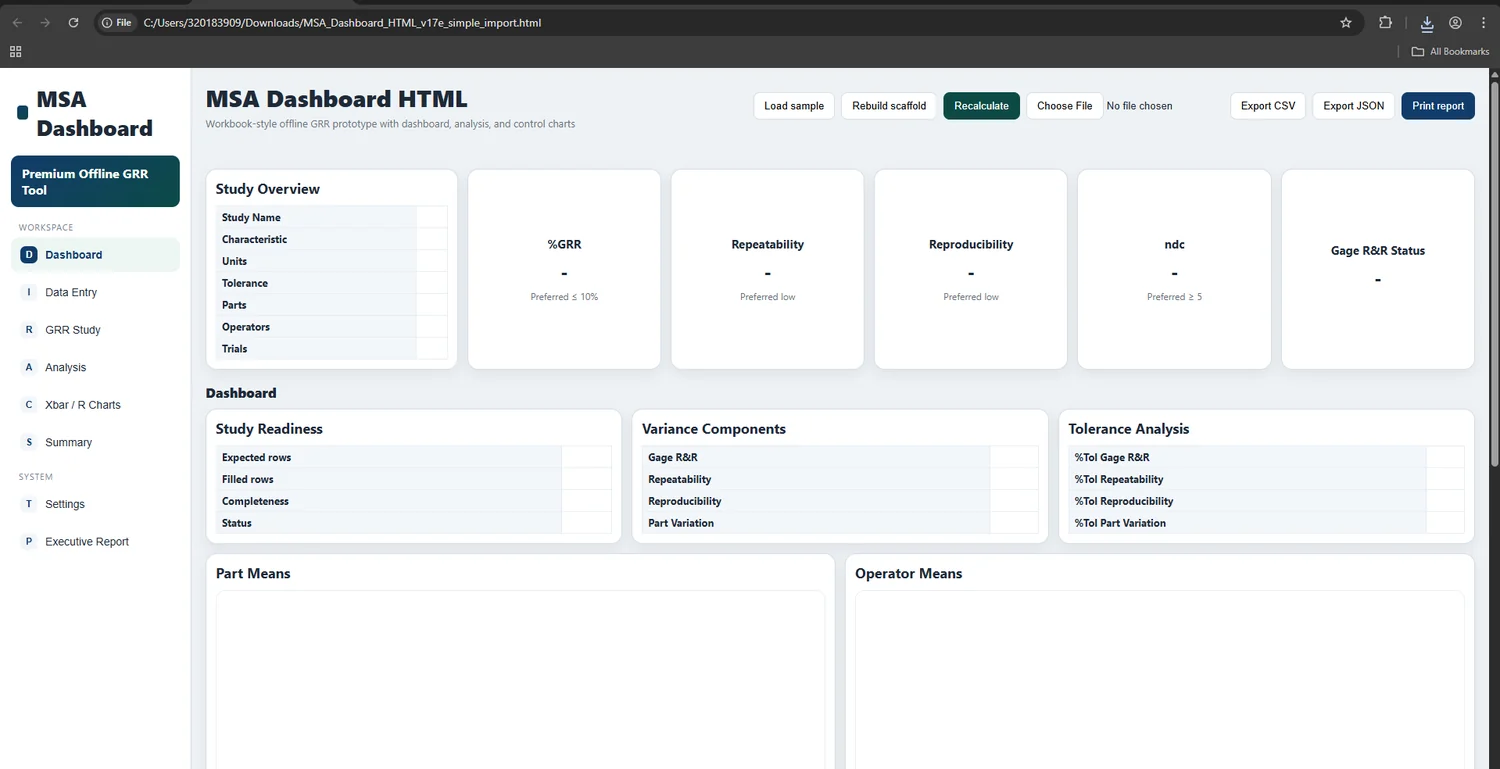Select the Reproducibility metric card
The image size is (1500, 769).
tap(971, 269)
